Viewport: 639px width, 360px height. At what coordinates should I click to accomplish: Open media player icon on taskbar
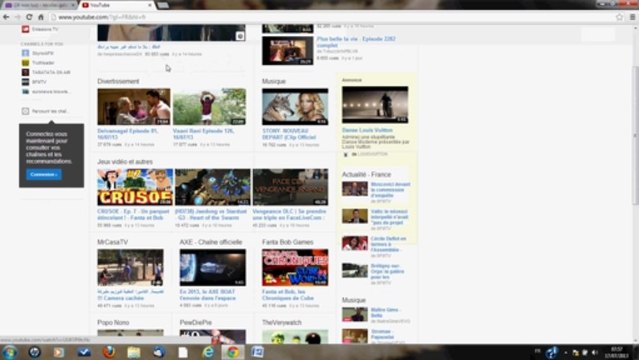pos(59,352)
